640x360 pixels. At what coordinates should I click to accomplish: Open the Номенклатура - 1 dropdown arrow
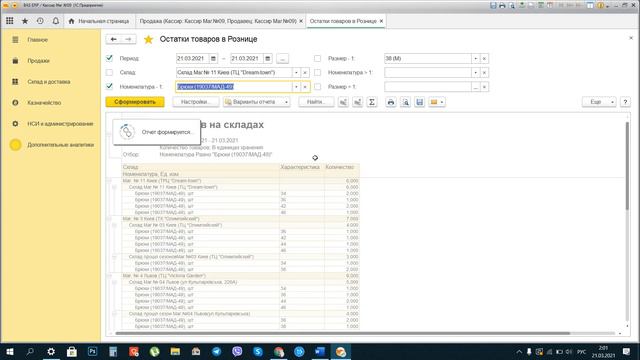tap(296, 87)
